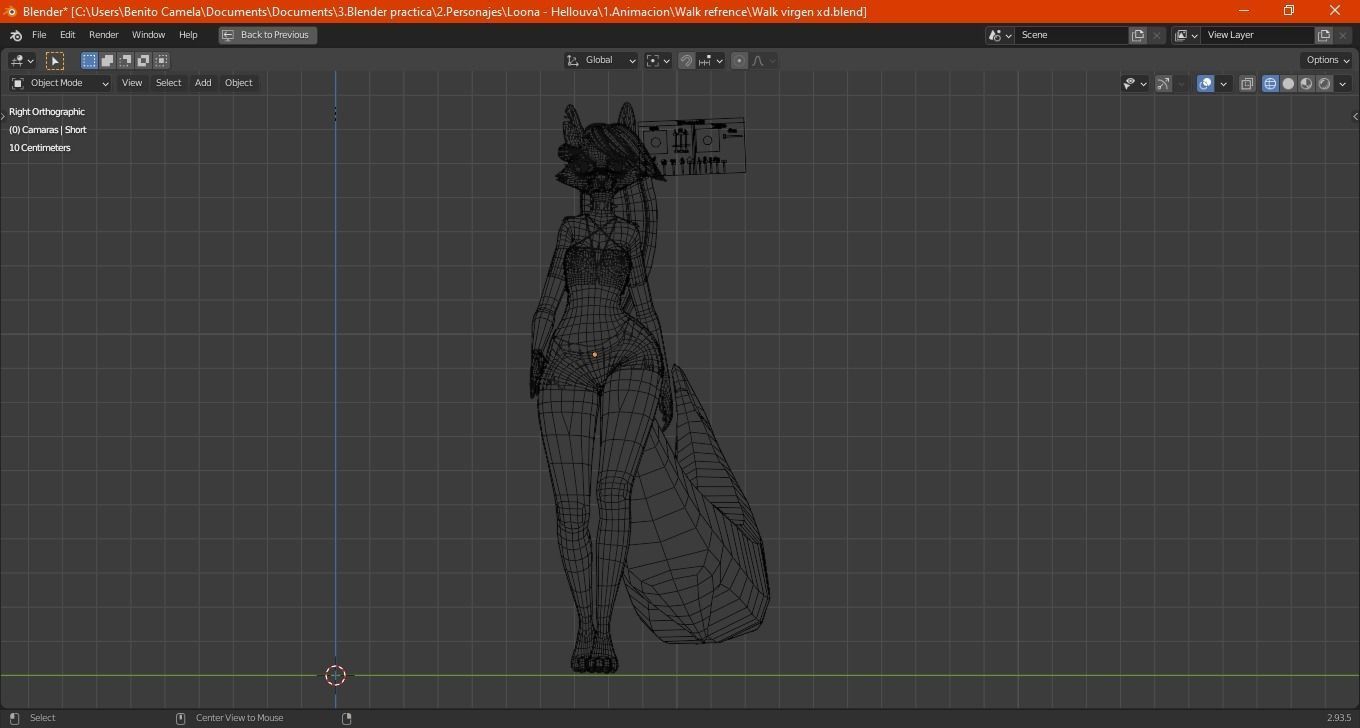
Task: Click the boombox wireframe object
Action: 693,147
